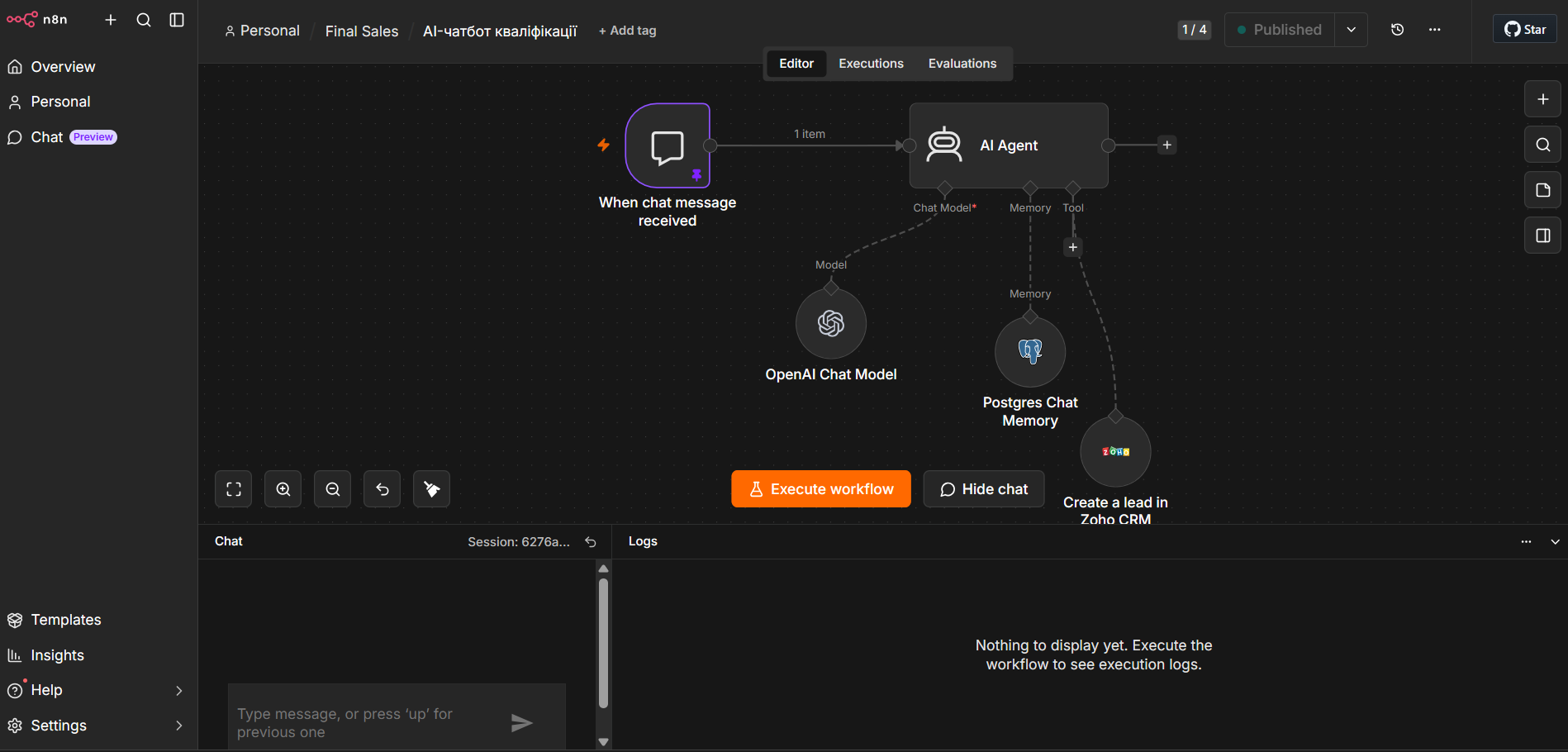The height and width of the screenshot is (752, 1568).
Task: Switch to the Executions tab
Action: tap(871, 64)
